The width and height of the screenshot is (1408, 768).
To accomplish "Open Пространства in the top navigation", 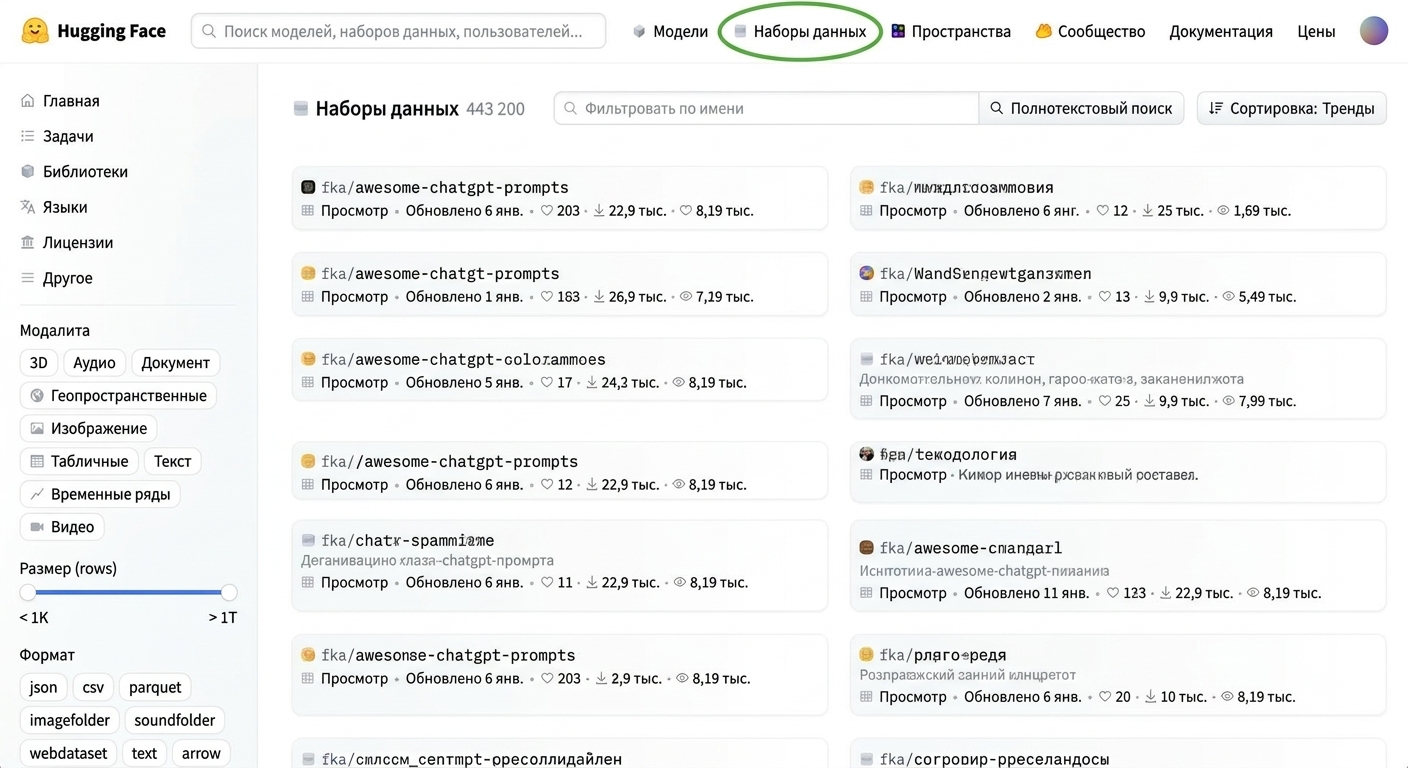I will (950, 31).
